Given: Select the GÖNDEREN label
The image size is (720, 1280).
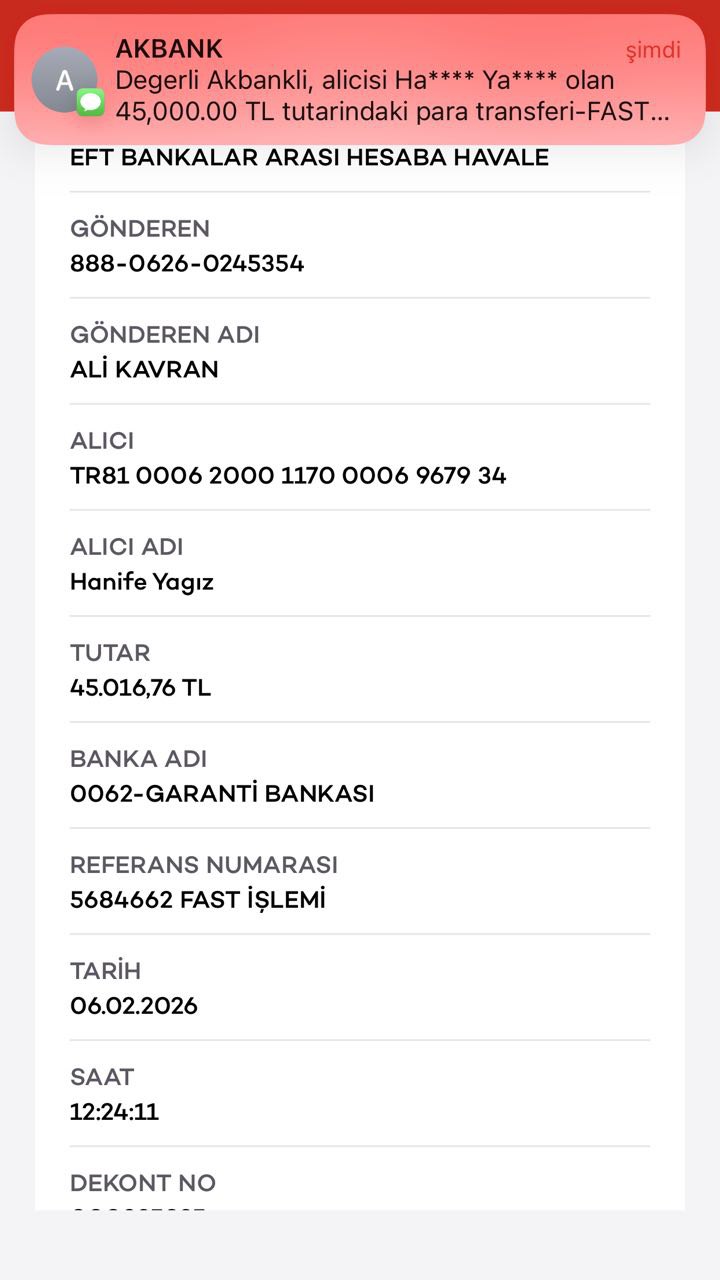Looking at the screenshot, I should coord(140,229).
